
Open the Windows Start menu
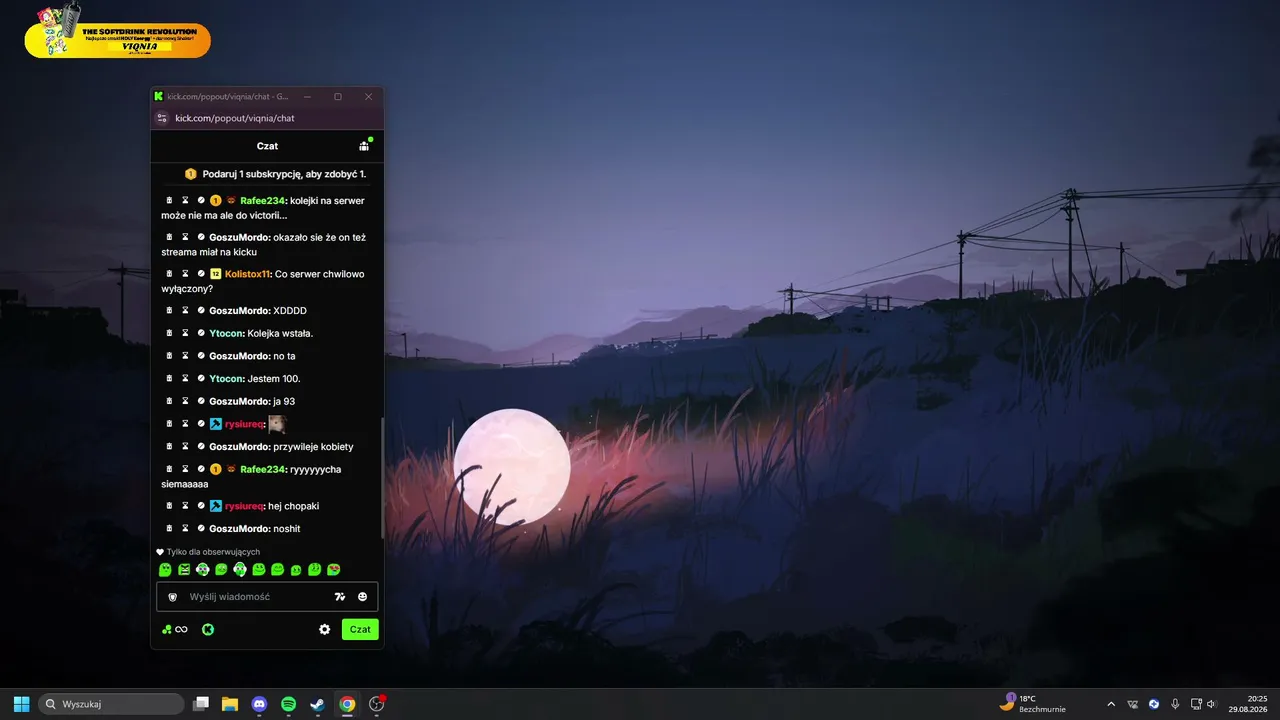click(x=21, y=704)
